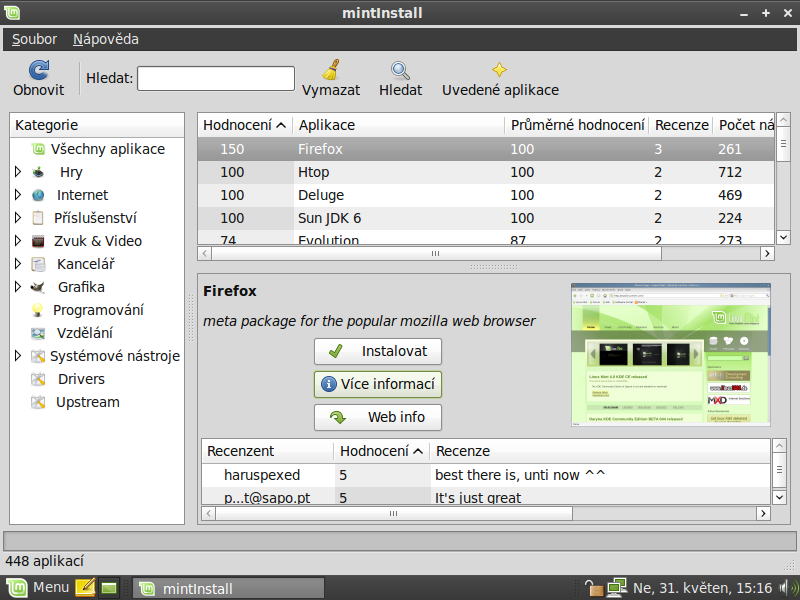Expand the Internet category
The width and height of the screenshot is (800, 600).
18,195
